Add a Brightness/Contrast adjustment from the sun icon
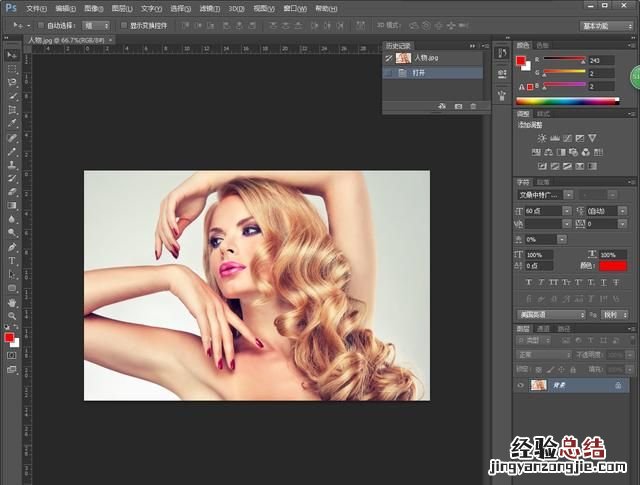 click(x=543, y=137)
